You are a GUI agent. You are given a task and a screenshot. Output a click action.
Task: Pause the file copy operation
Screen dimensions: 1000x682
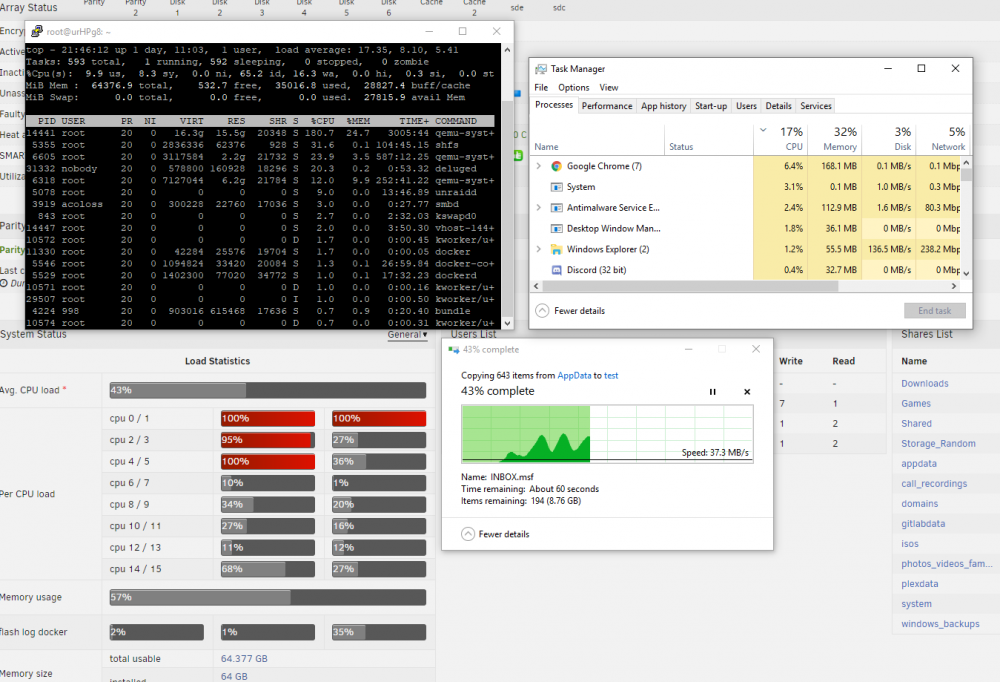[x=712, y=392]
